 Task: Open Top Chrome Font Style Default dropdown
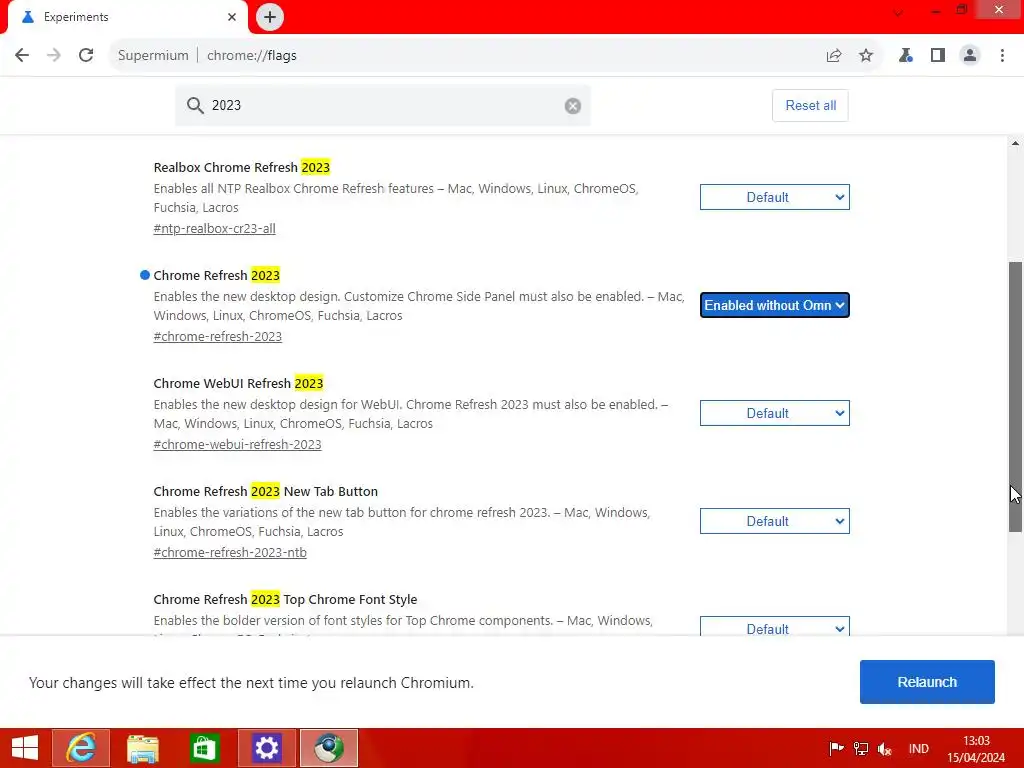(x=775, y=626)
